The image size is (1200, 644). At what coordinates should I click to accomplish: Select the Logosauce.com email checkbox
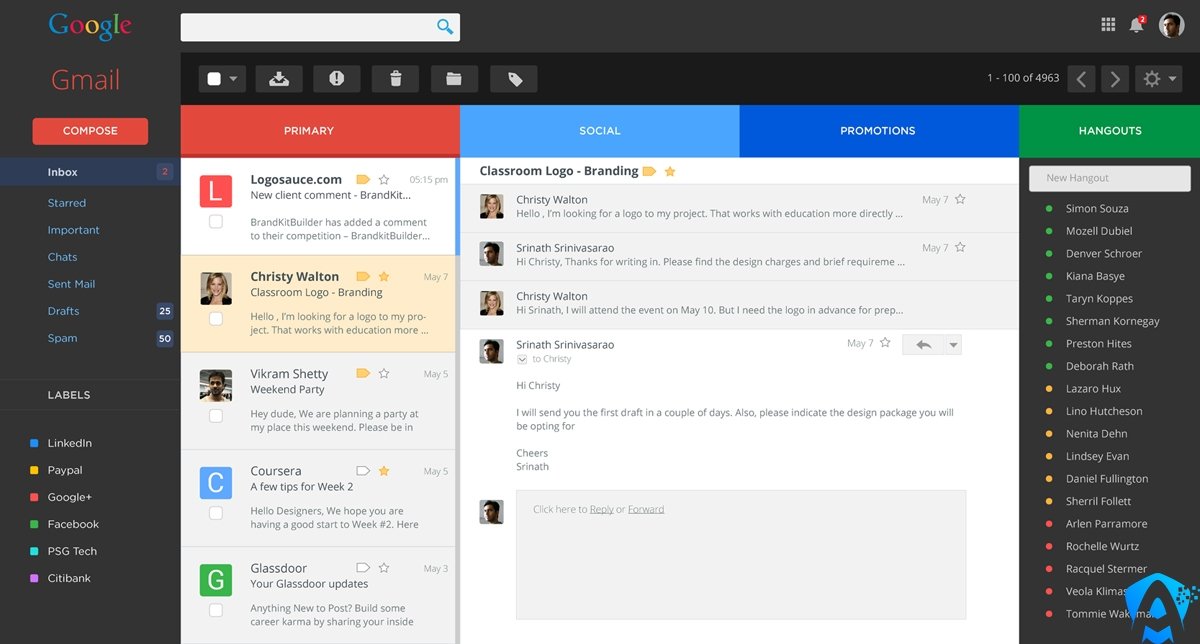click(x=216, y=221)
